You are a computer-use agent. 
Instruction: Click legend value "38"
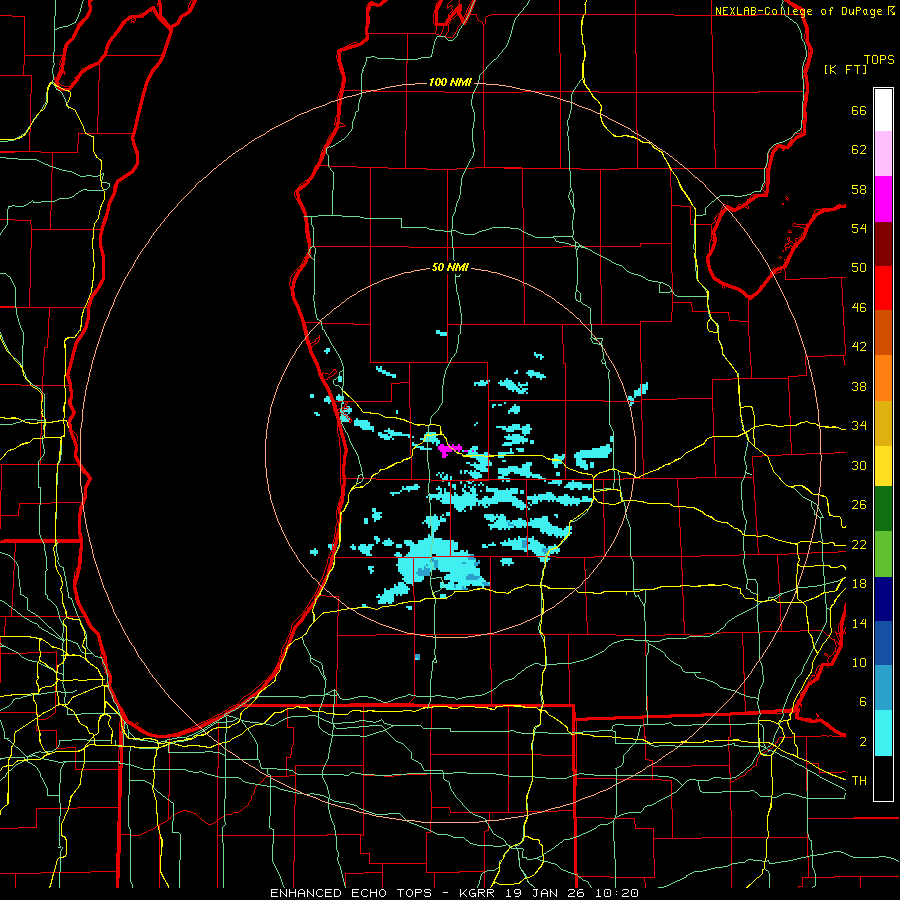coord(859,386)
